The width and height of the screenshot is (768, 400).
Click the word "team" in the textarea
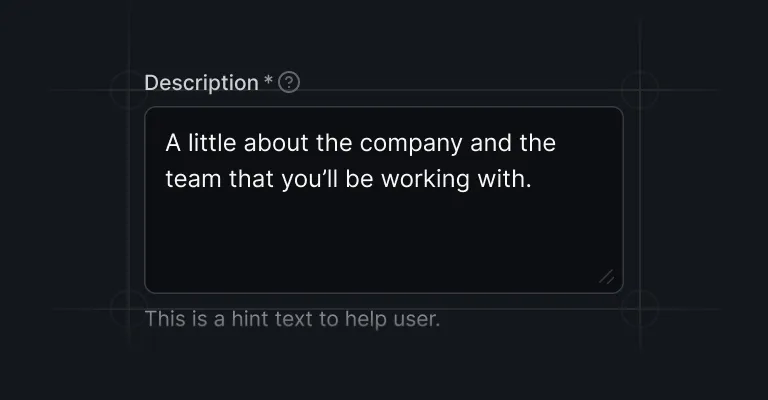coord(193,179)
